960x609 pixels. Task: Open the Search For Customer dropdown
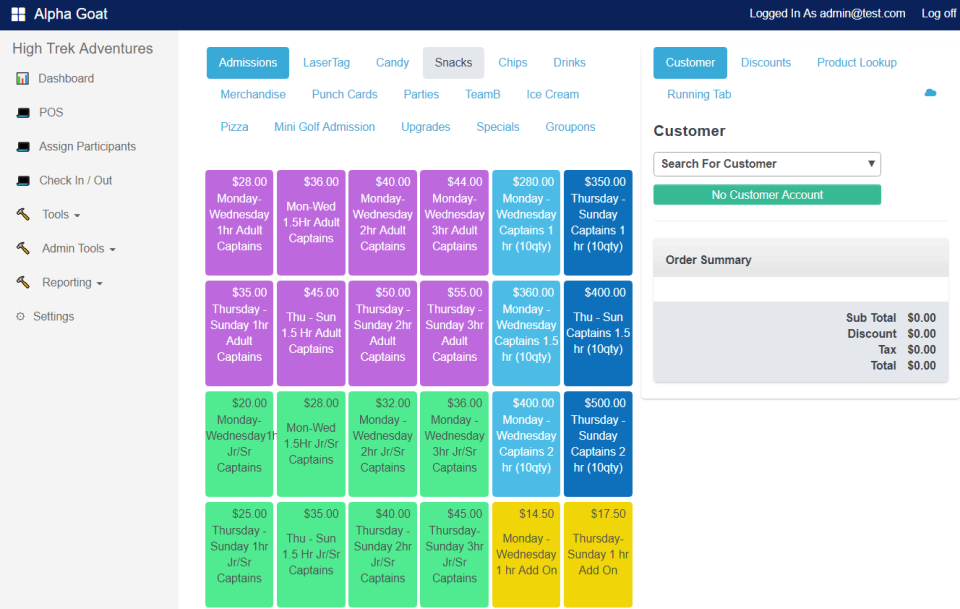[766, 164]
